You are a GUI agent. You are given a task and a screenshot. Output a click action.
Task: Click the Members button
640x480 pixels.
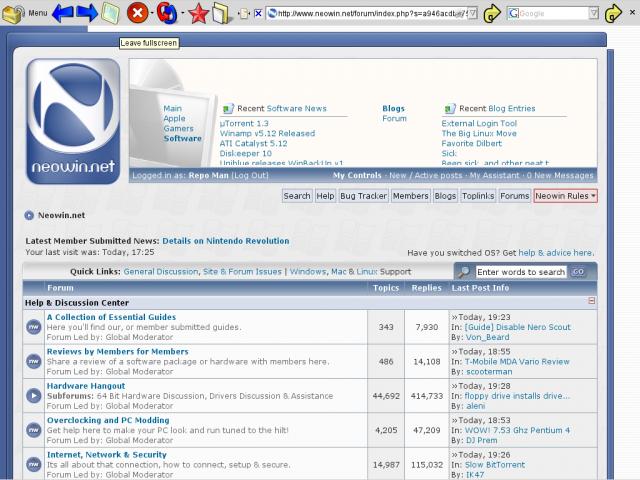410,196
